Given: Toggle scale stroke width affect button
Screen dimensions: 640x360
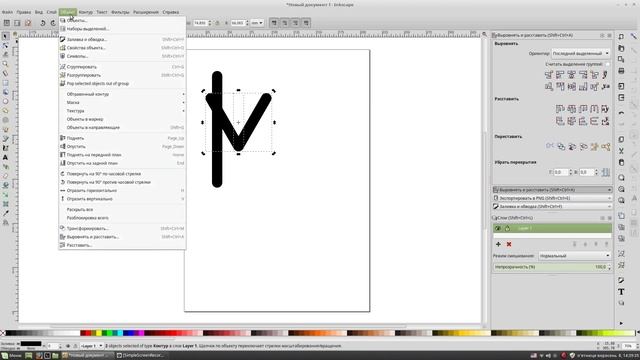Looking at the screenshot, I should click(x=274, y=23).
